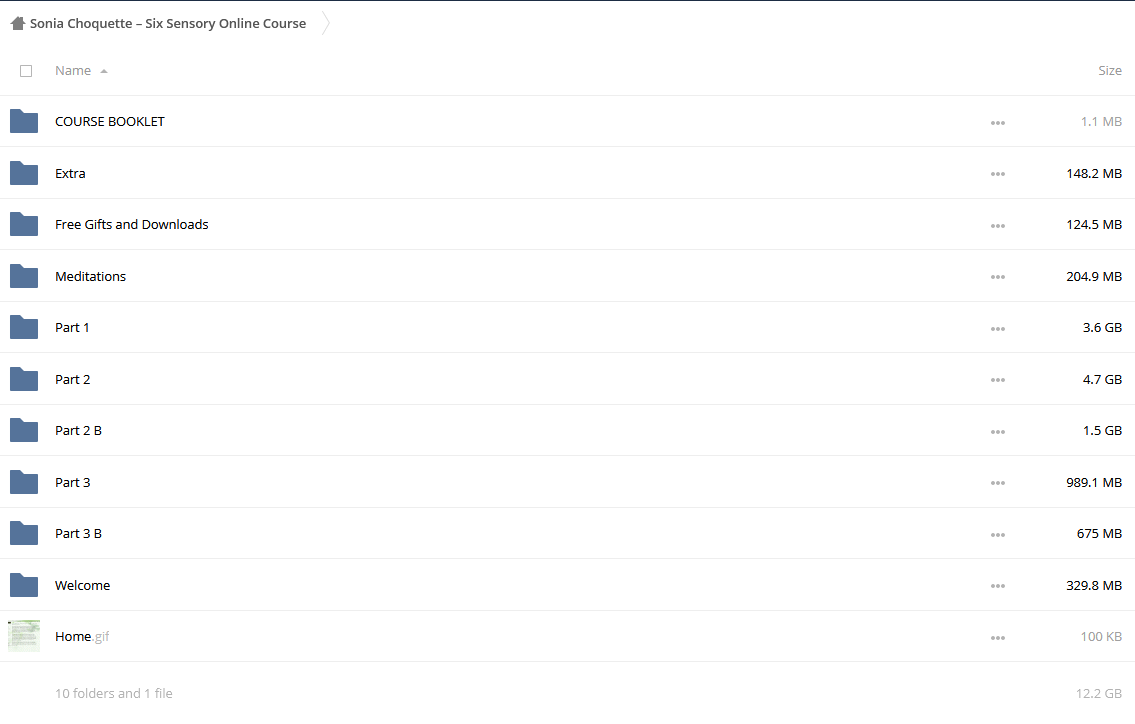The height and width of the screenshot is (724, 1135).
Task: Click the home icon in the breadcrumb
Action: click(18, 23)
